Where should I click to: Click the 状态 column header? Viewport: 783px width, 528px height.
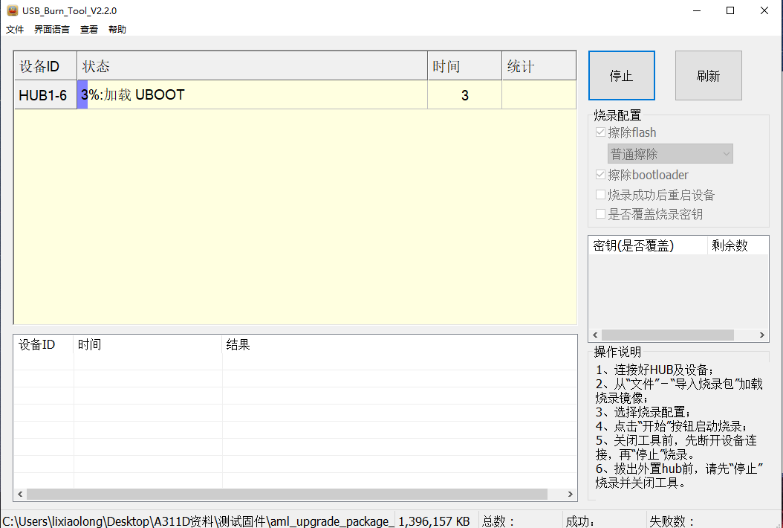pyautogui.click(x=252, y=65)
